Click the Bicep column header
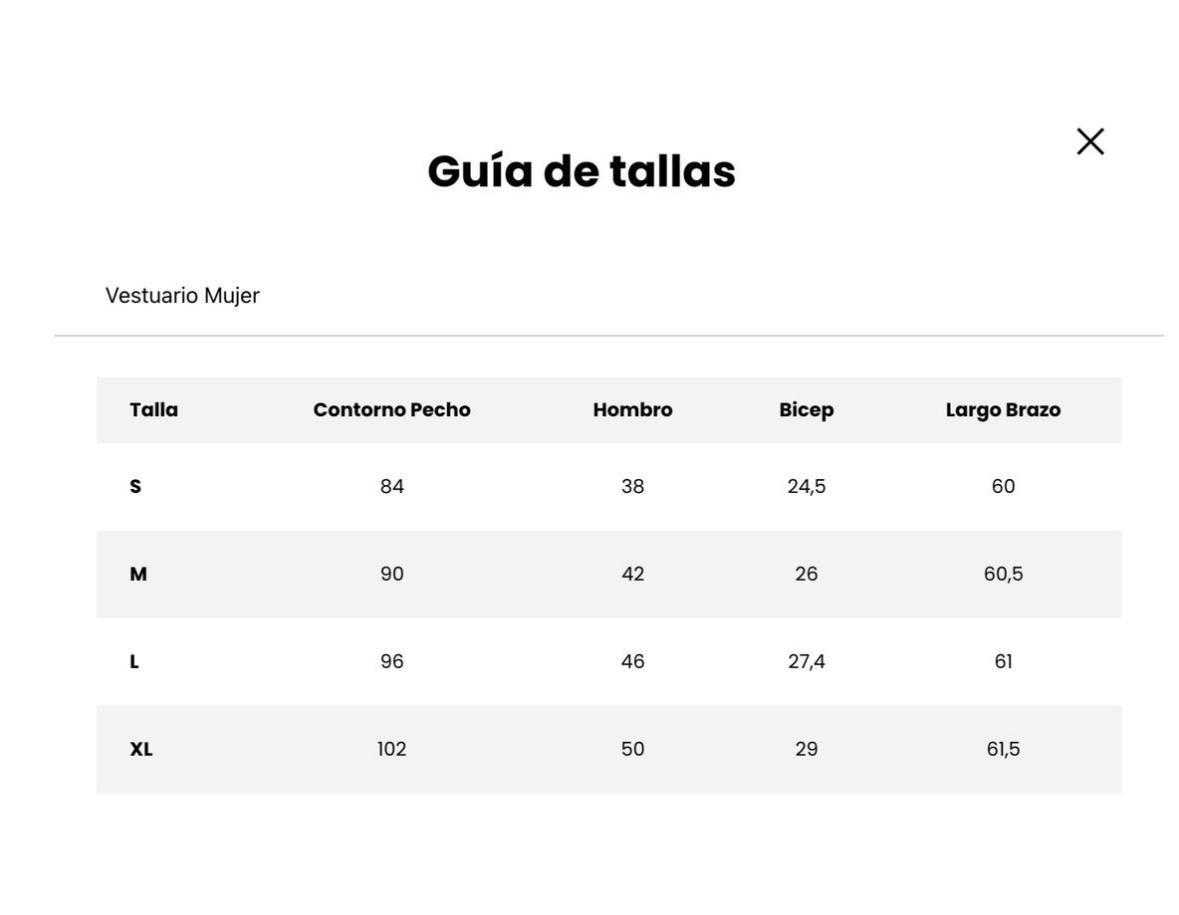1179x915 pixels. [x=806, y=410]
